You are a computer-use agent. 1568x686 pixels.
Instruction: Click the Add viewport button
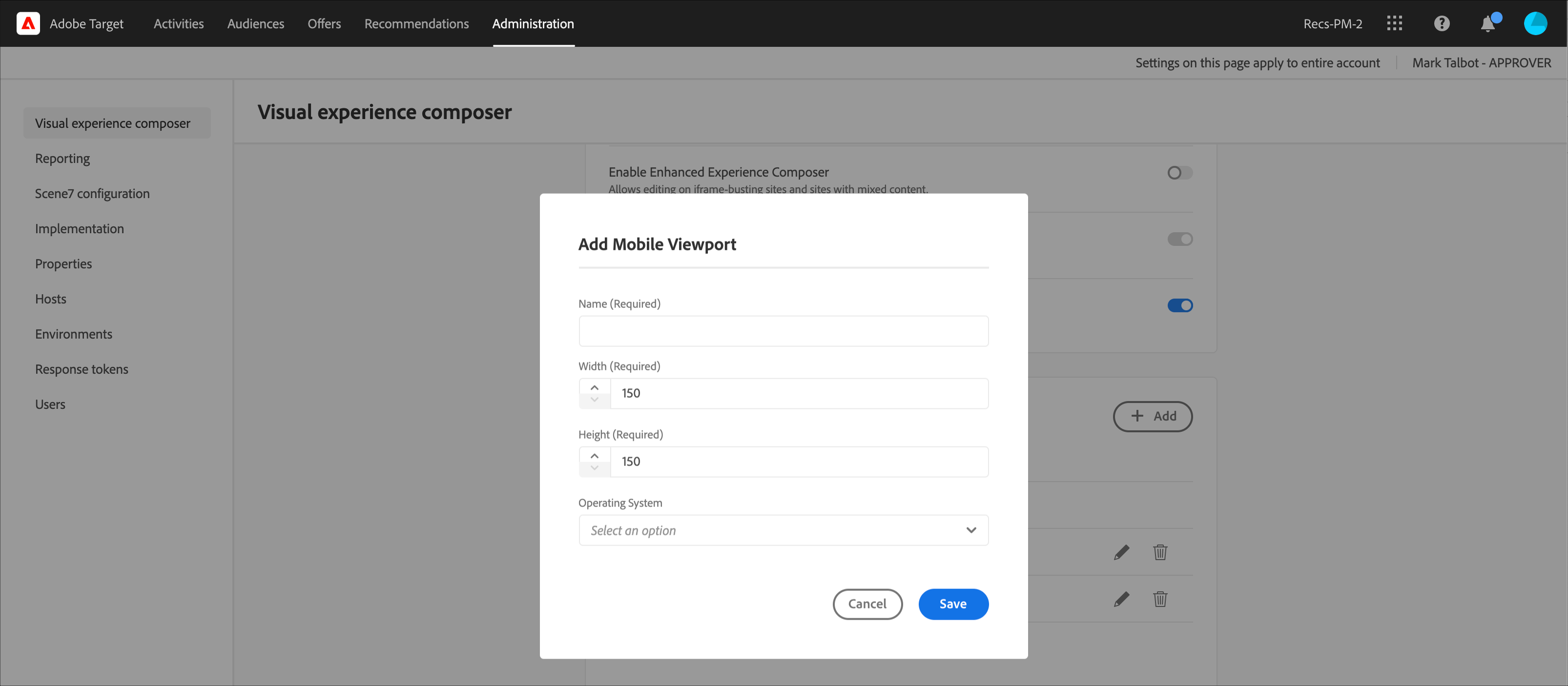click(1152, 417)
